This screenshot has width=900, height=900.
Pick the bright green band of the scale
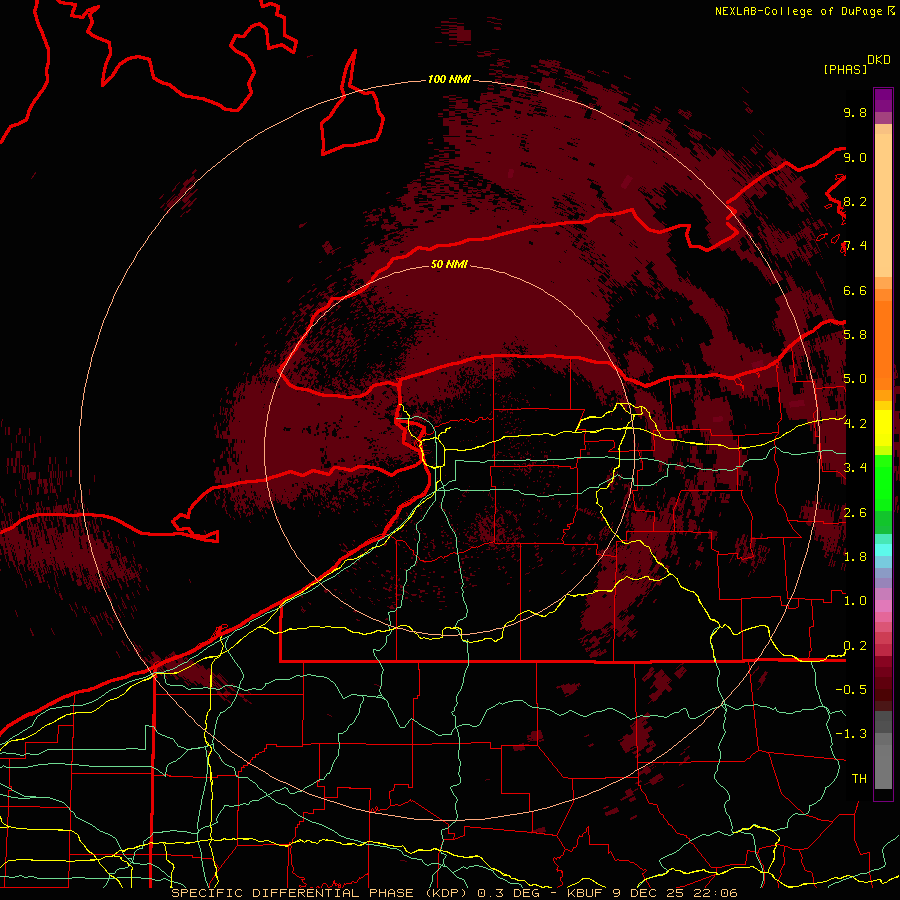tap(883, 481)
